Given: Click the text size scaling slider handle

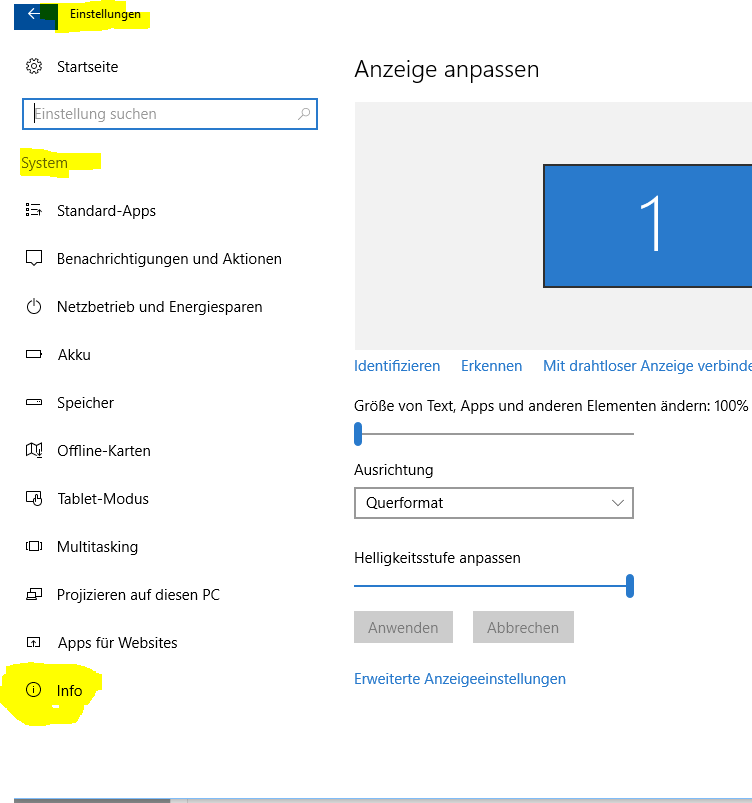Looking at the screenshot, I should coord(358,434).
